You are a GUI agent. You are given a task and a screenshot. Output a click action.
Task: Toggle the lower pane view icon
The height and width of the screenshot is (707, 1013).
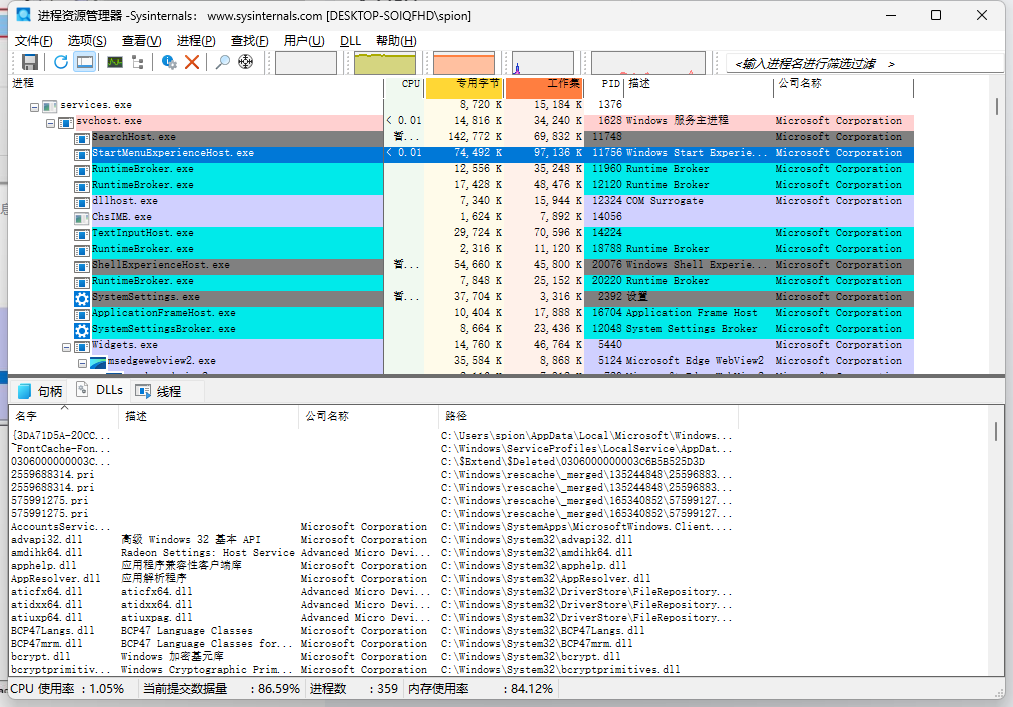(x=85, y=62)
